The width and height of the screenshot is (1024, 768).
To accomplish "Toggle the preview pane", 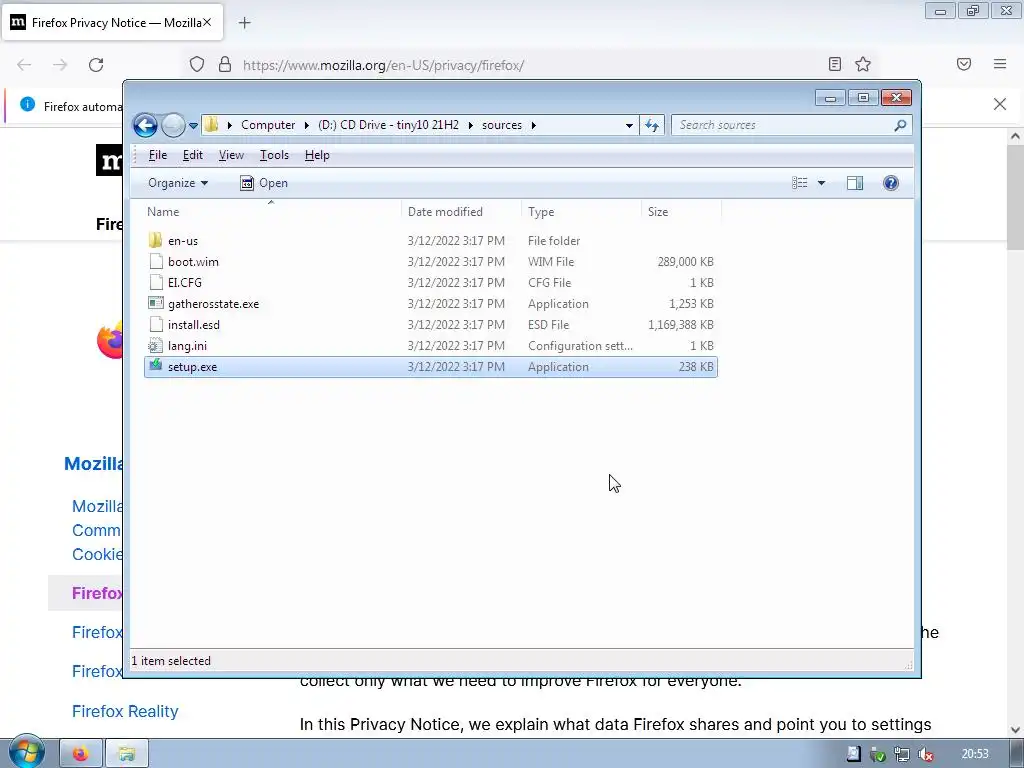I will point(855,183).
